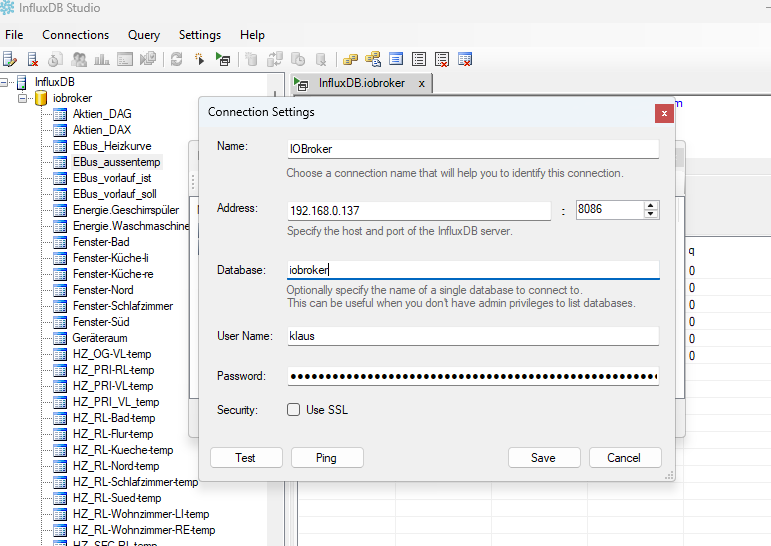This screenshot has height=546, width=771.
Task: Click the InfluxDB.iobroker tab query icon
Action: click(301, 84)
